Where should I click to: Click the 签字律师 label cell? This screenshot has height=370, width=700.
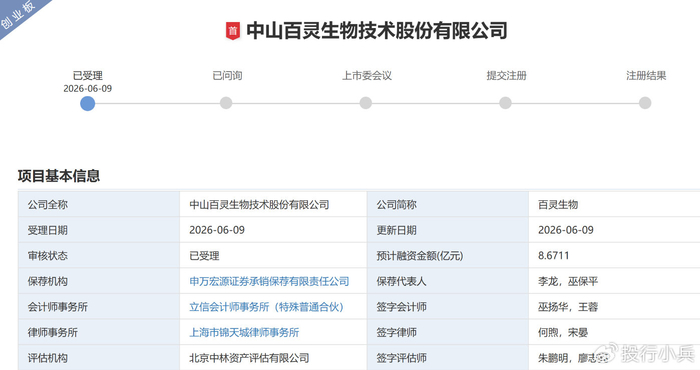[448, 333]
